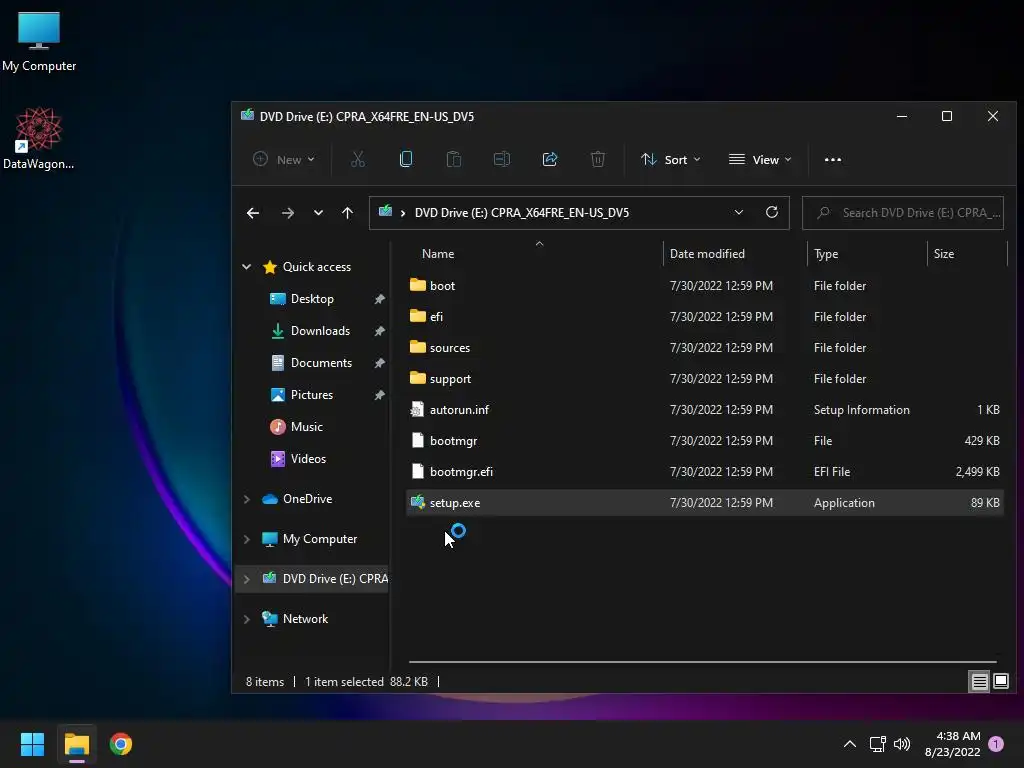Open Videos in navigation pane
The height and width of the screenshot is (768, 1024).
pos(308,458)
